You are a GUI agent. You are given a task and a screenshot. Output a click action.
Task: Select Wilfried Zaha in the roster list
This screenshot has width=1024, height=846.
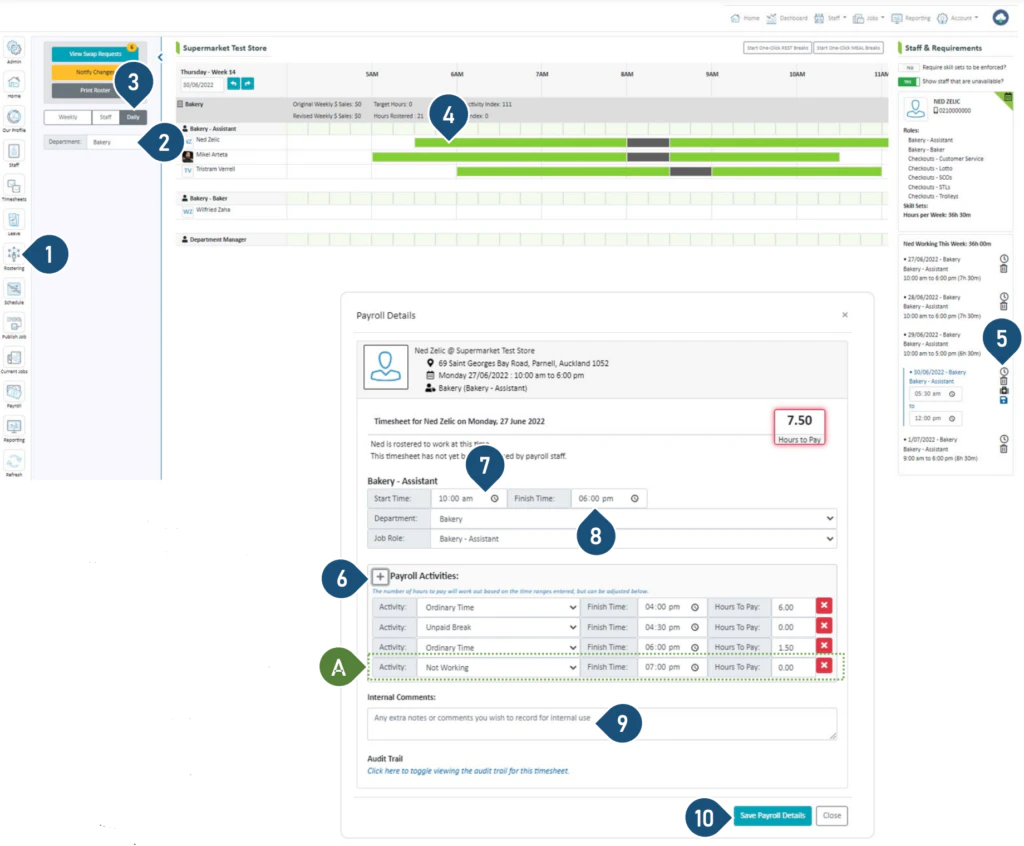pos(213,210)
